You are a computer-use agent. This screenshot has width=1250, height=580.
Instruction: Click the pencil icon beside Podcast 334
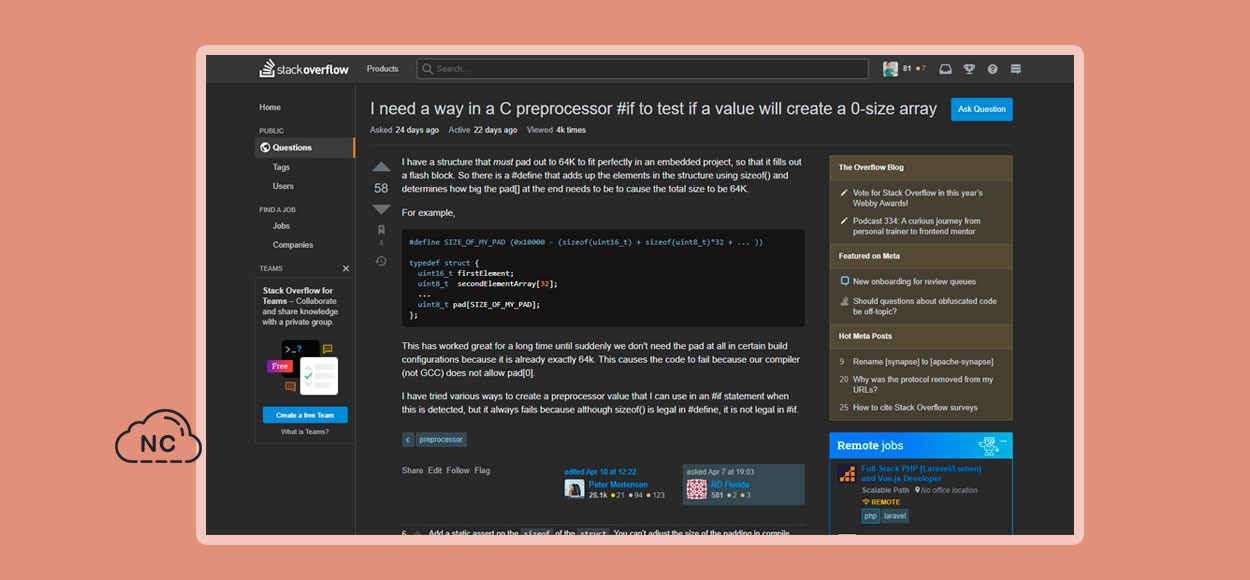[845, 221]
